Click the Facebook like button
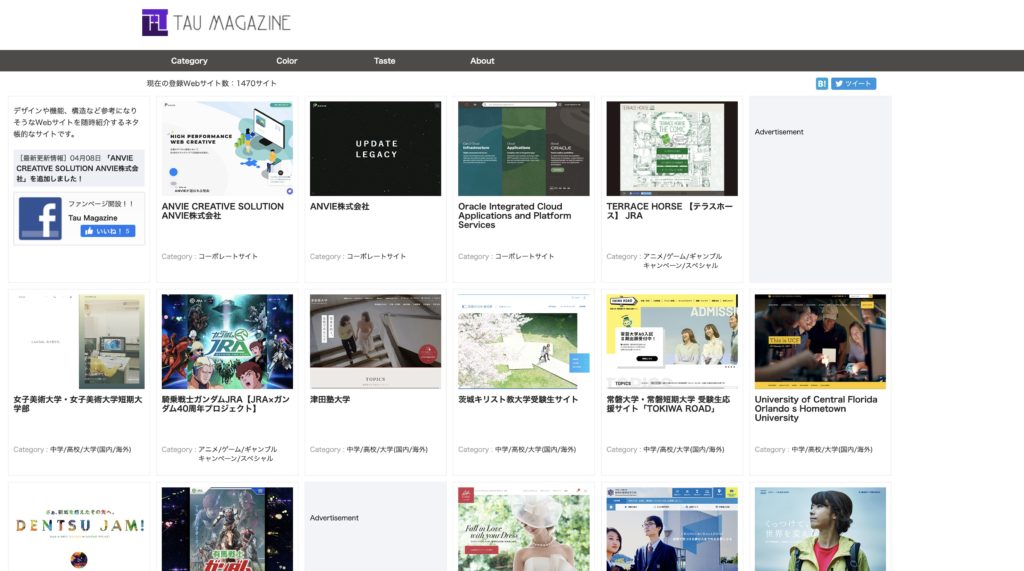 pyautogui.click(x=108, y=231)
